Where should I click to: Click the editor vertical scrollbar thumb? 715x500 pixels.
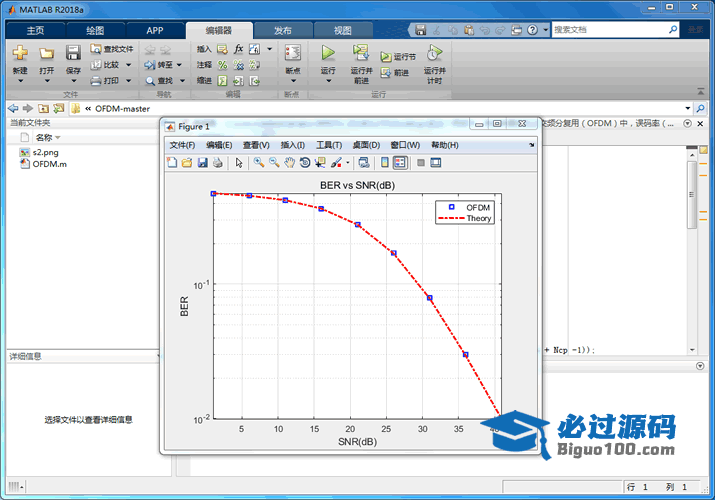tap(692, 195)
